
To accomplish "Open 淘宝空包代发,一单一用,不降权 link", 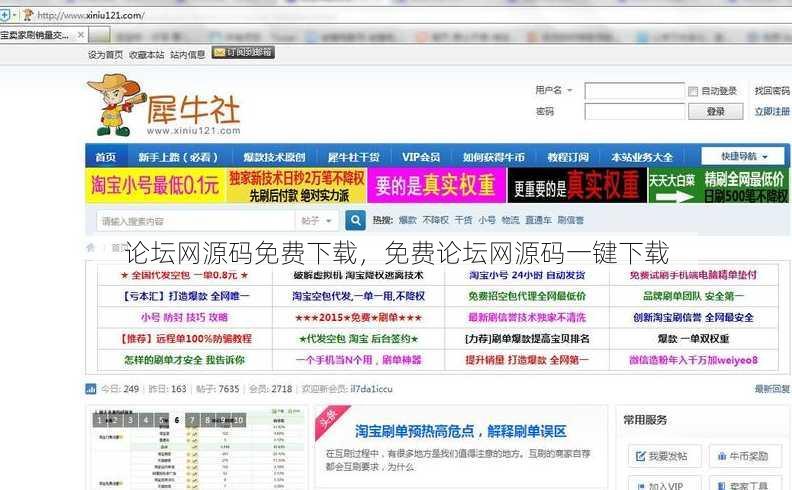I will coord(359,296).
